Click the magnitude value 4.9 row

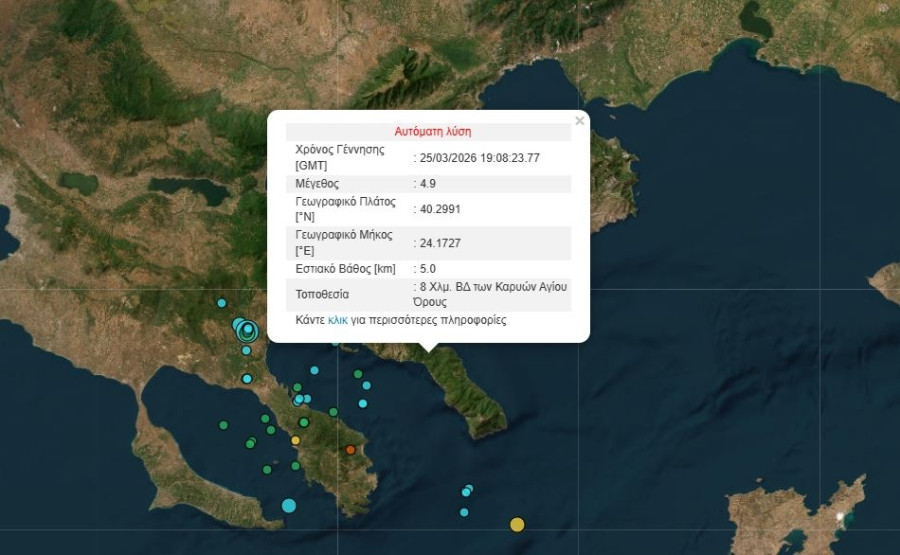[x=428, y=184]
